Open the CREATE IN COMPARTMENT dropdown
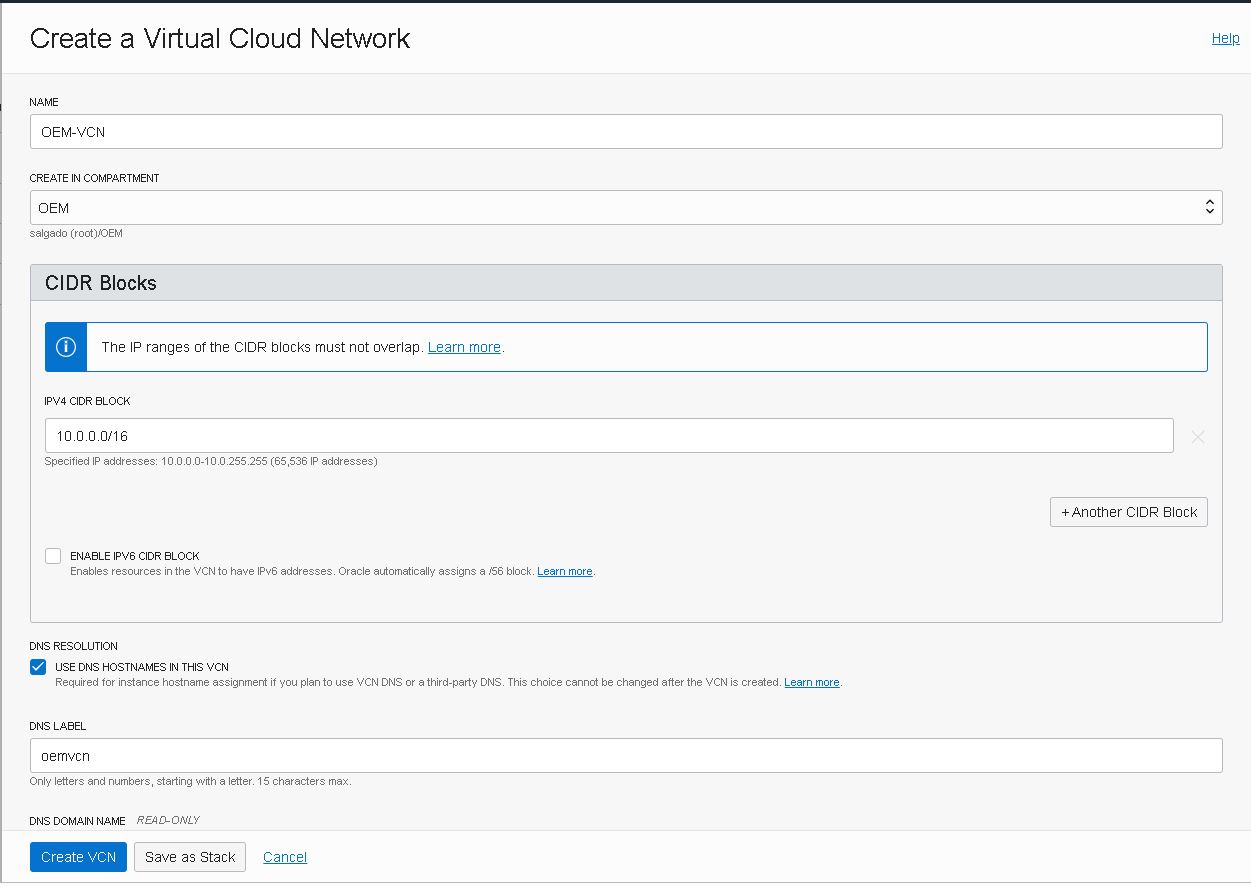1251x886 pixels. click(625, 207)
